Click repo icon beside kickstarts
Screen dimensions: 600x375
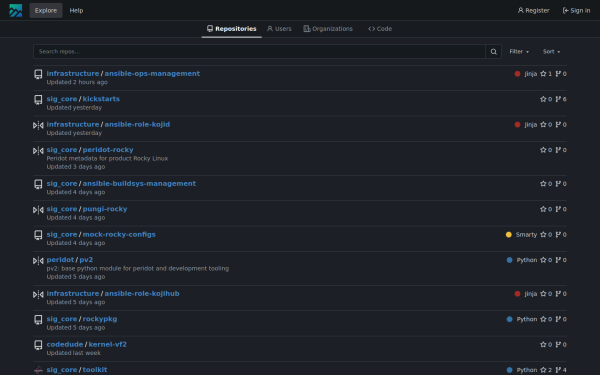[x=38, y=99]
